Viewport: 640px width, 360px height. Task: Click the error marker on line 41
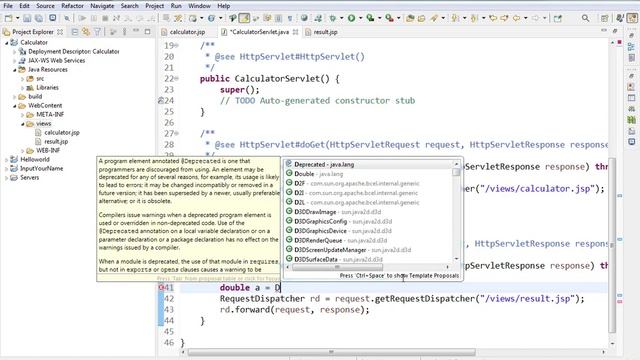[161, 288]
